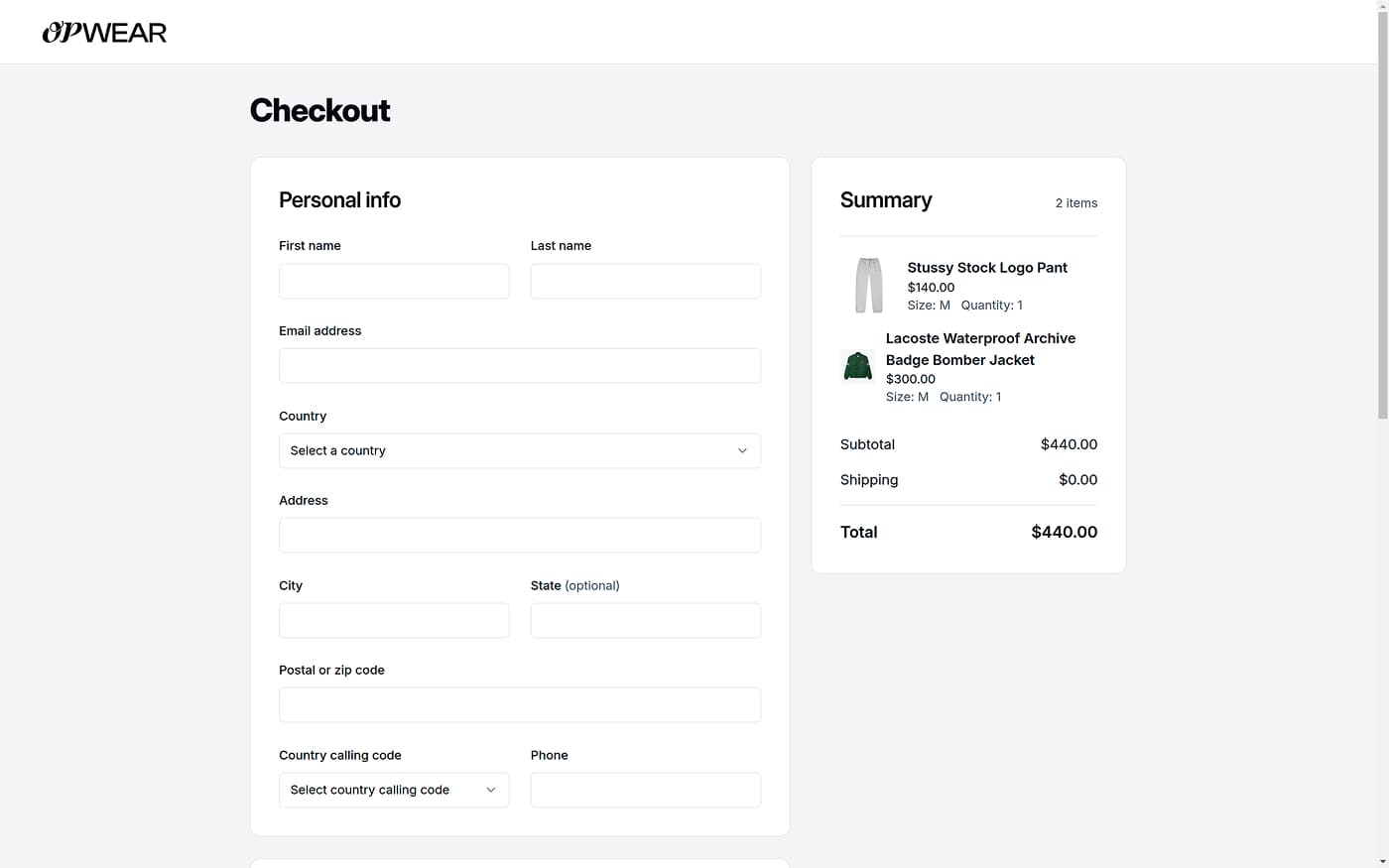Open the Select country calling code dropdown
1389x868 pixels.
pos(394,790)
